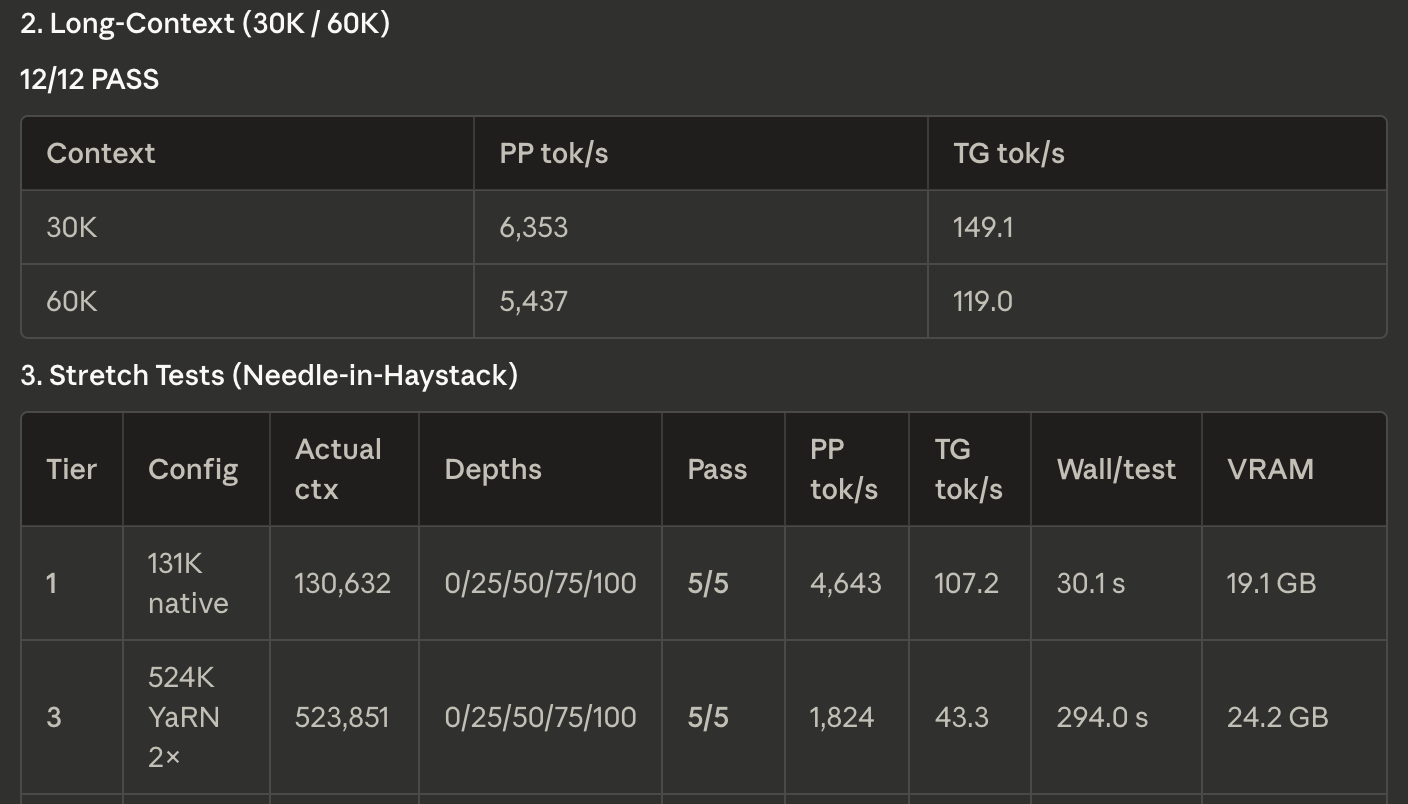The width and height of the screenshot is (1408, 804).
Task: Select the "131K native" config cell
Action: (188, 583)
